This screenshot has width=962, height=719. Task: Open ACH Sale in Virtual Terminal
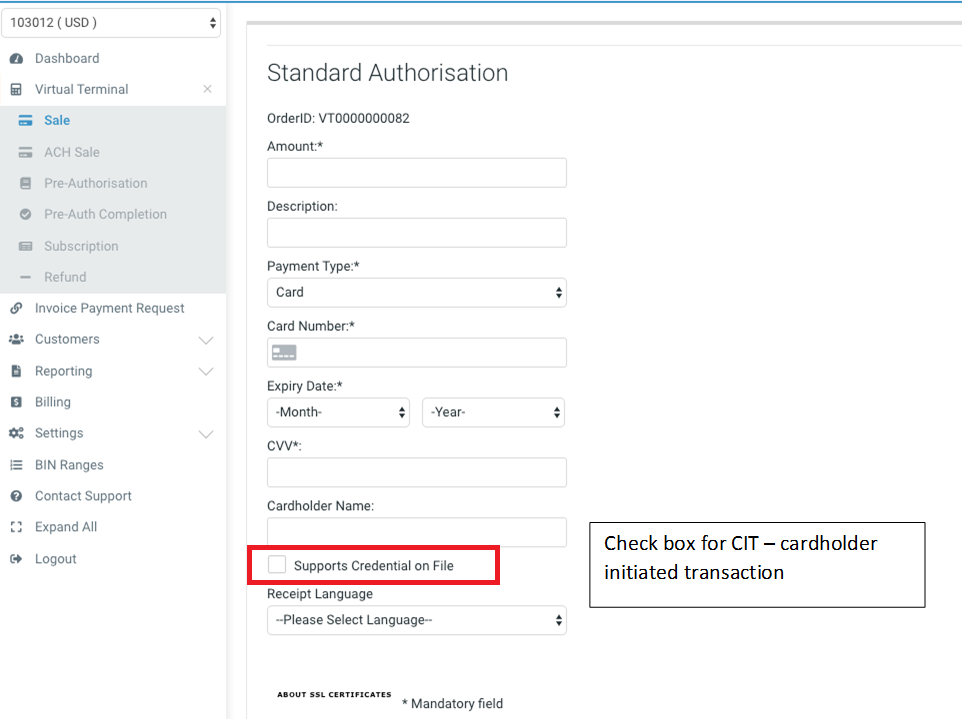(71, 152)
